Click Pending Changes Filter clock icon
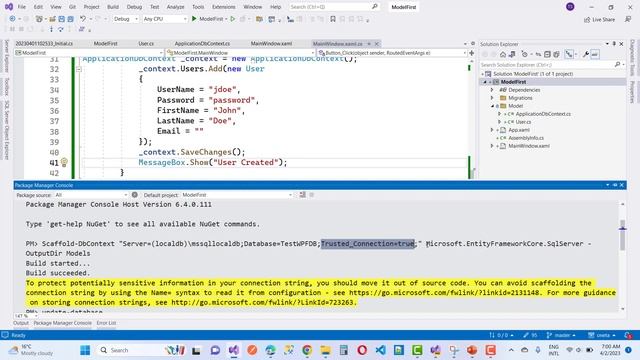This screenshot has height=360, width=640. (524, 54)
